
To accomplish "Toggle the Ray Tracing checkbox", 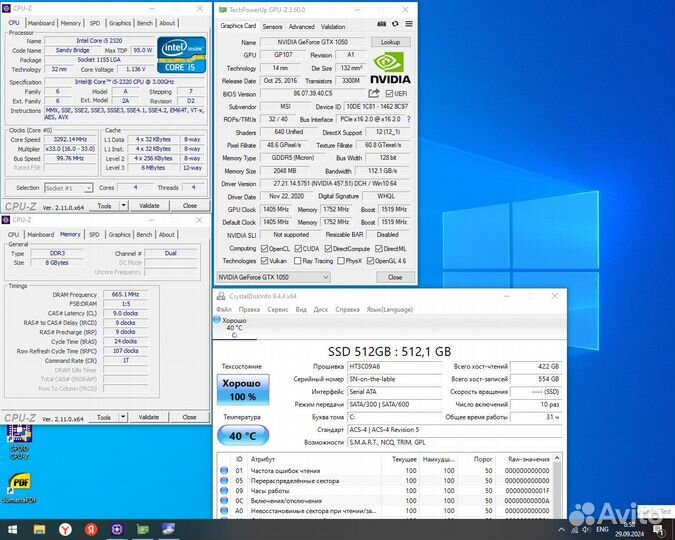I will point(297,260).
